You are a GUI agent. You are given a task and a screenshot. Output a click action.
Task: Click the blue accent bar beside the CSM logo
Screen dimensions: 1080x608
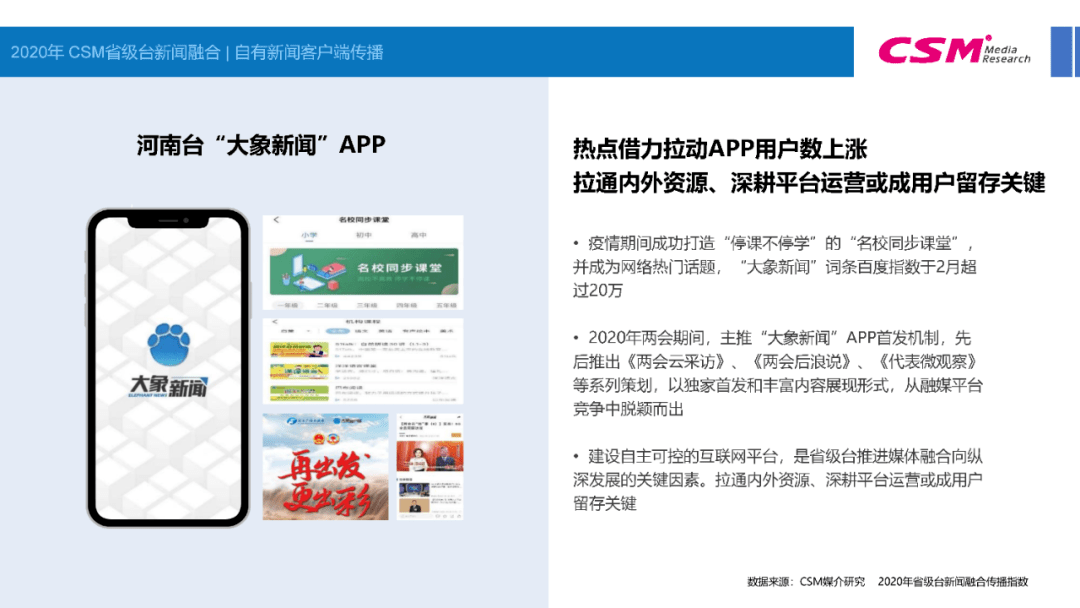pyautogui.click(x=1063, y=52)
